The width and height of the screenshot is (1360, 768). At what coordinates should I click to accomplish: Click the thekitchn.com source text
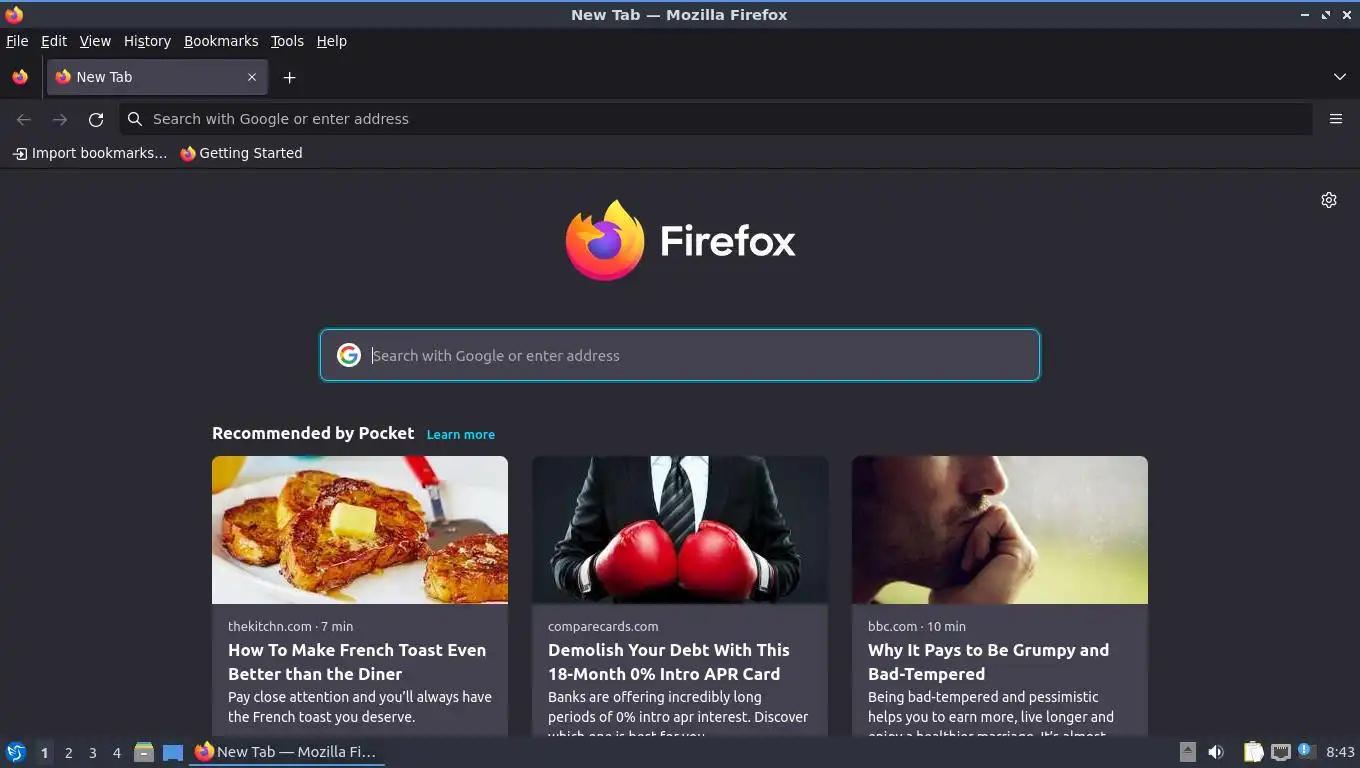pos(270,626)
